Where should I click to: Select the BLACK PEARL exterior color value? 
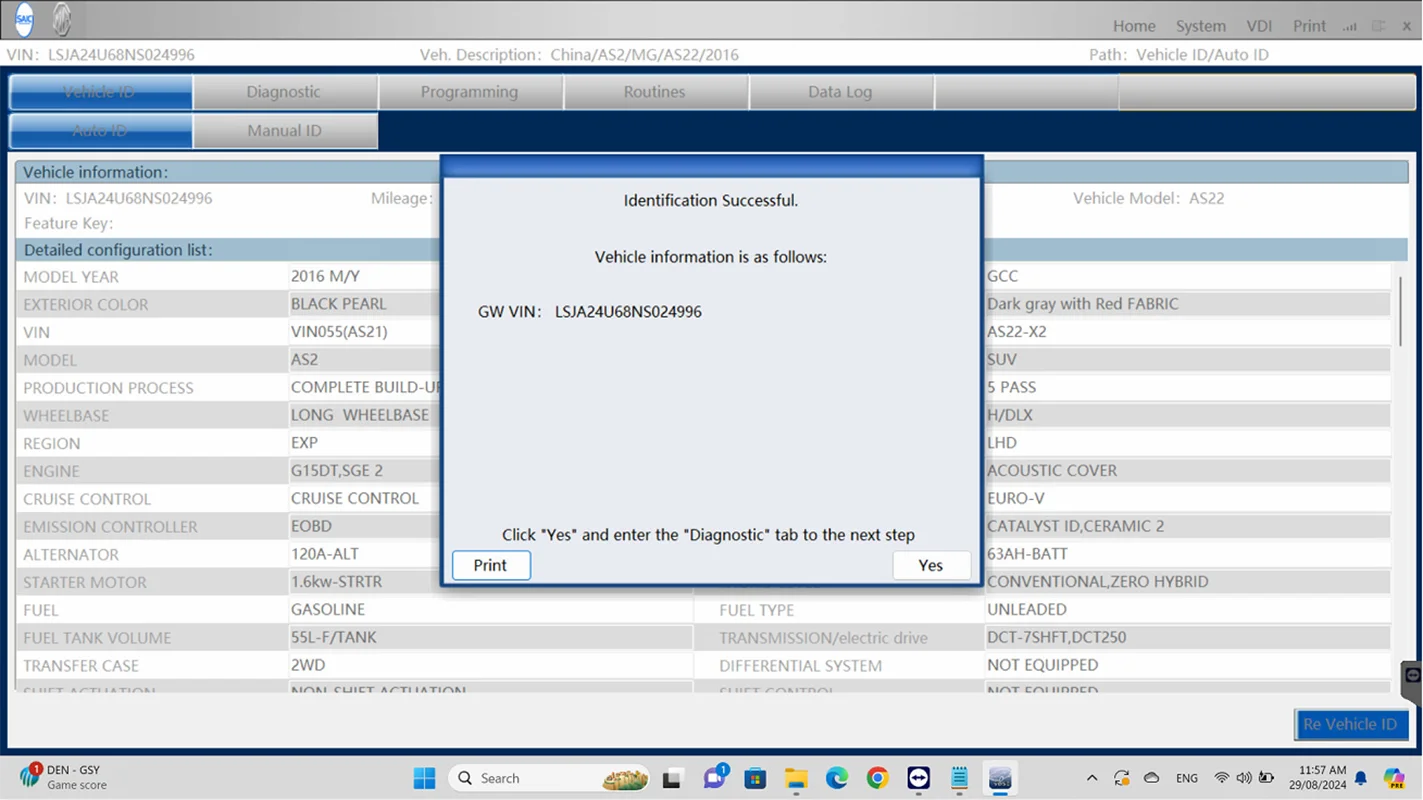(338, 304)
